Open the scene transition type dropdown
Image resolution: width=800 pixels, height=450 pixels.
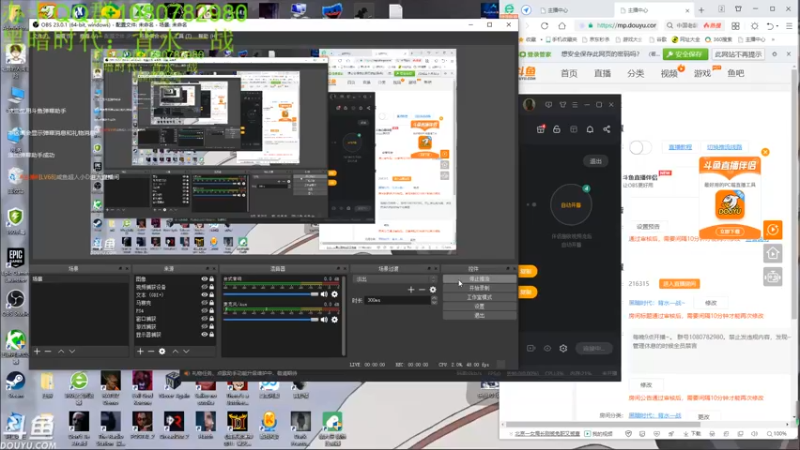(x=395, y=279)
